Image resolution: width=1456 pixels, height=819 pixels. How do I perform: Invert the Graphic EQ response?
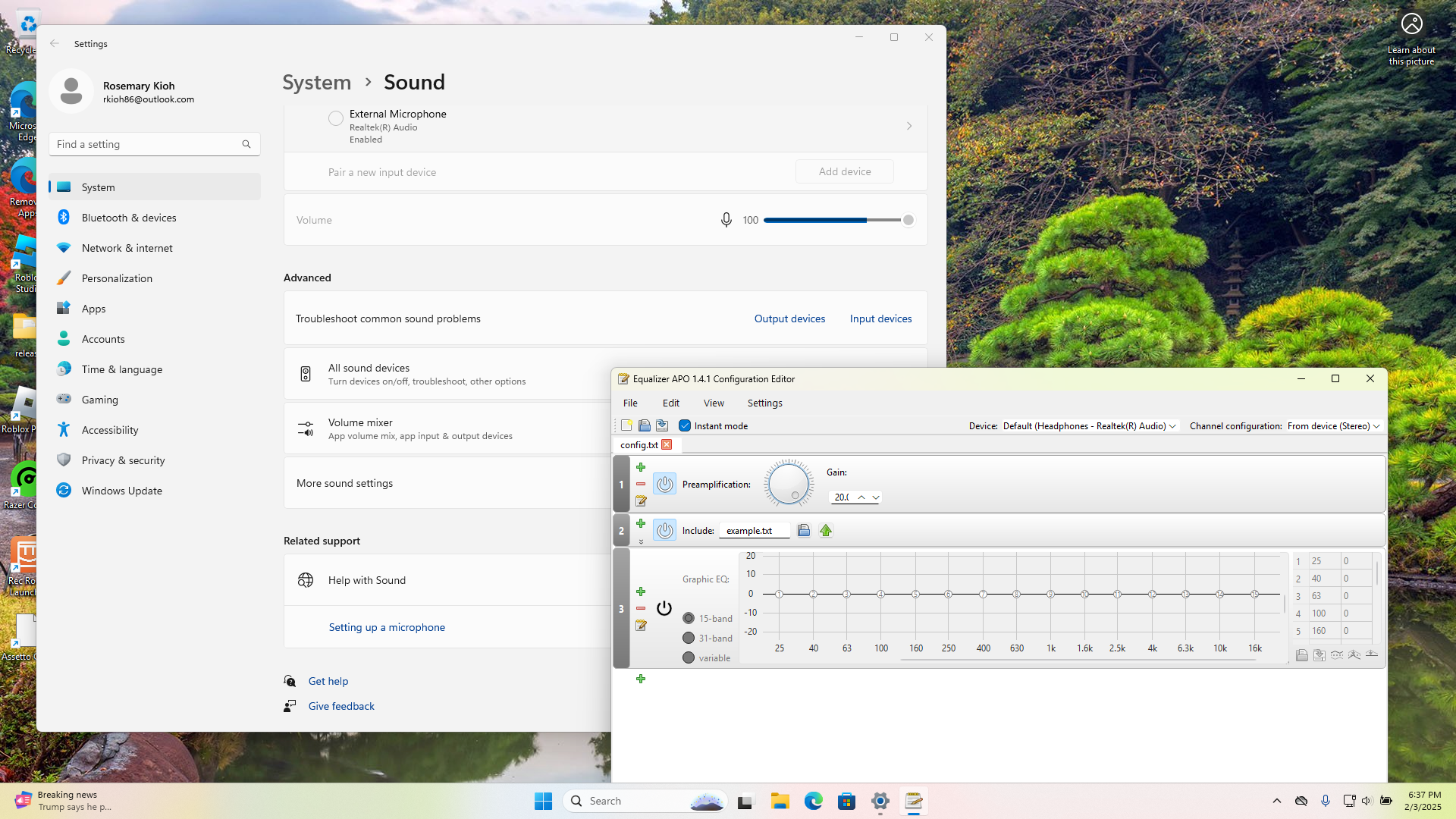point(1337,655)
